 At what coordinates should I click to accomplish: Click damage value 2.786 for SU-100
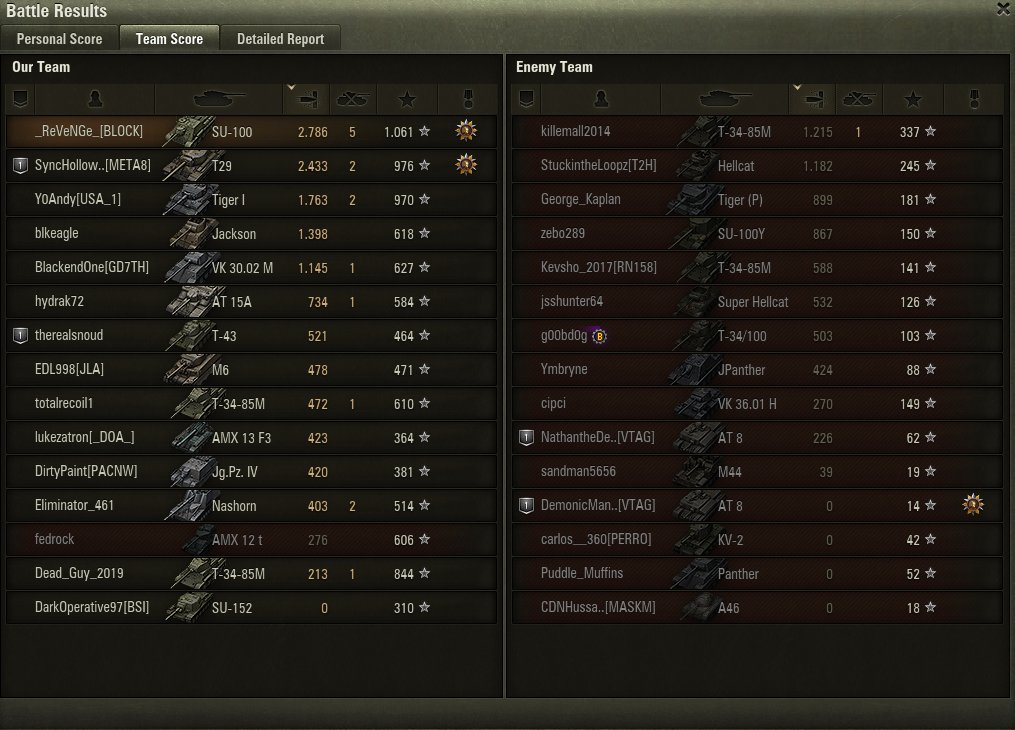[x=313, y=132]
